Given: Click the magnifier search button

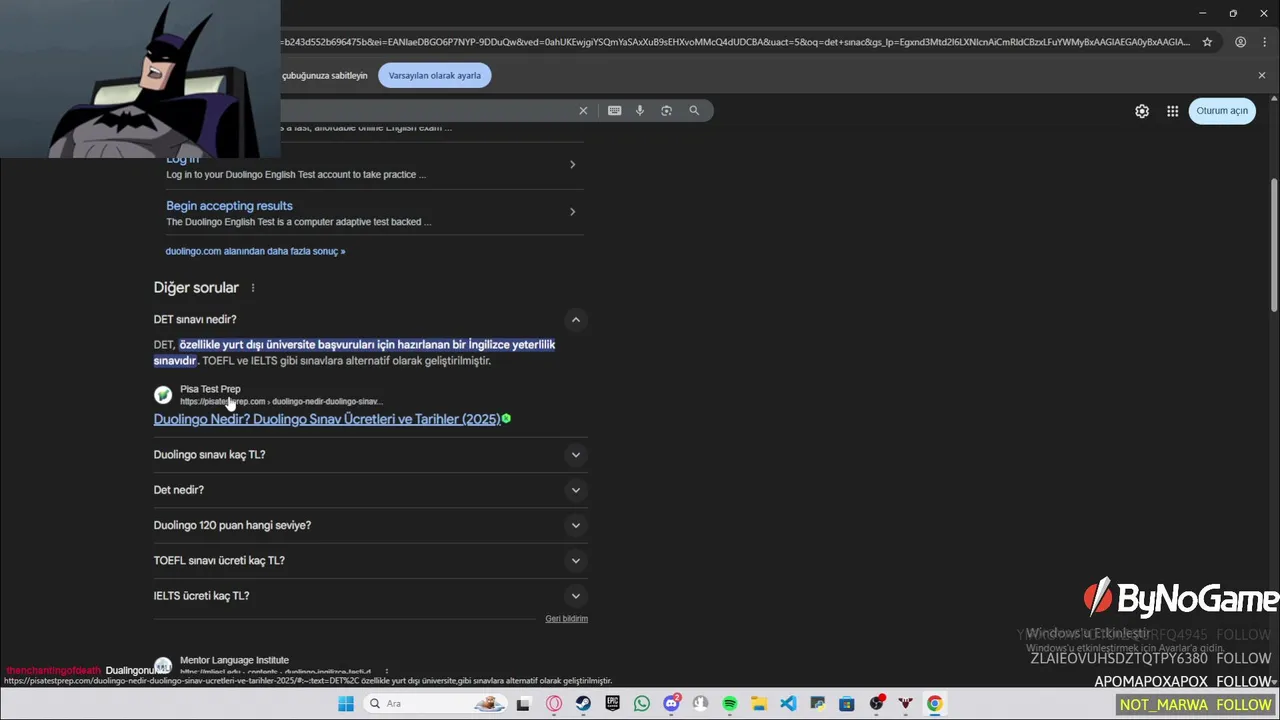Looking at the screenshot, I should [694, 111].
